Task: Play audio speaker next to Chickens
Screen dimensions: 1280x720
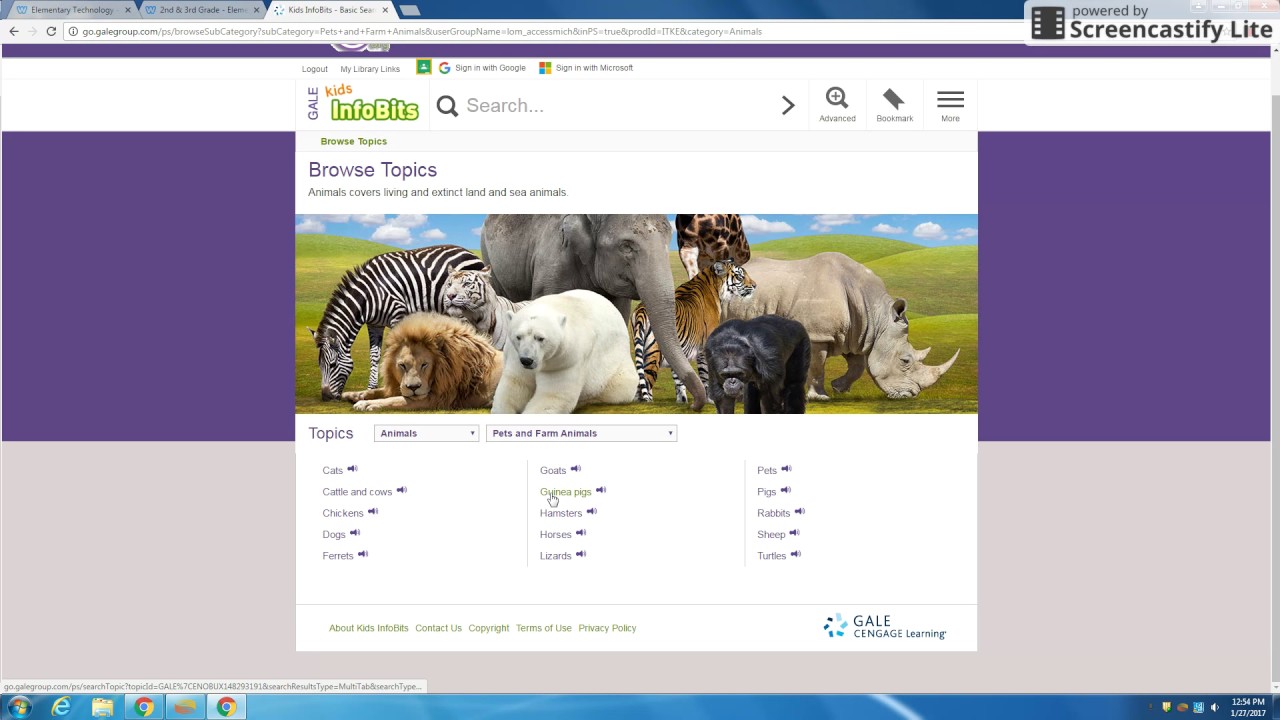Action: point(373,512)
